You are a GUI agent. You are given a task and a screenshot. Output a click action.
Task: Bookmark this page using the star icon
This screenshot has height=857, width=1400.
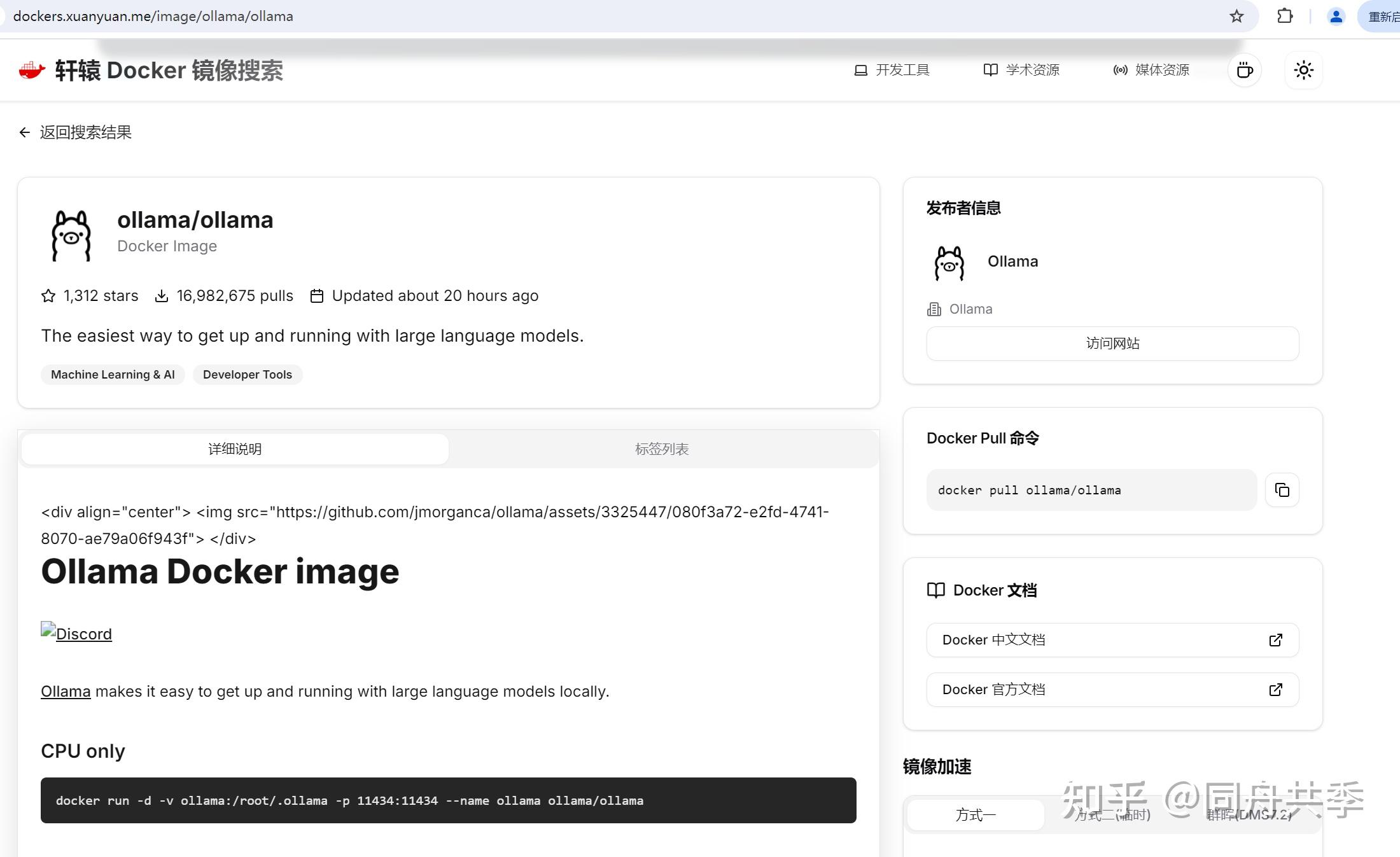coord(1236,16)
